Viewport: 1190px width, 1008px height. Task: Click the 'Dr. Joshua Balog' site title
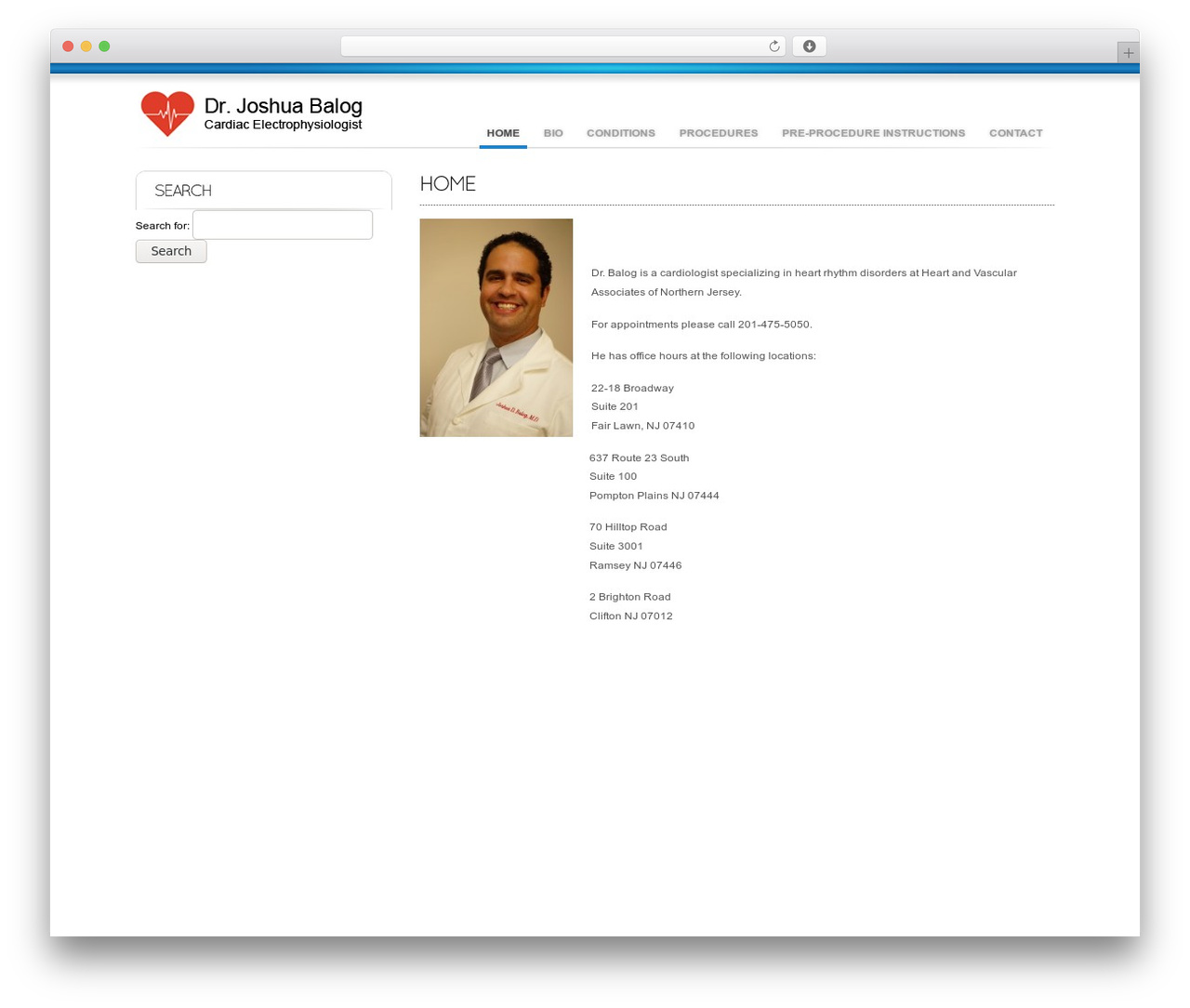(x=283, y=106)
